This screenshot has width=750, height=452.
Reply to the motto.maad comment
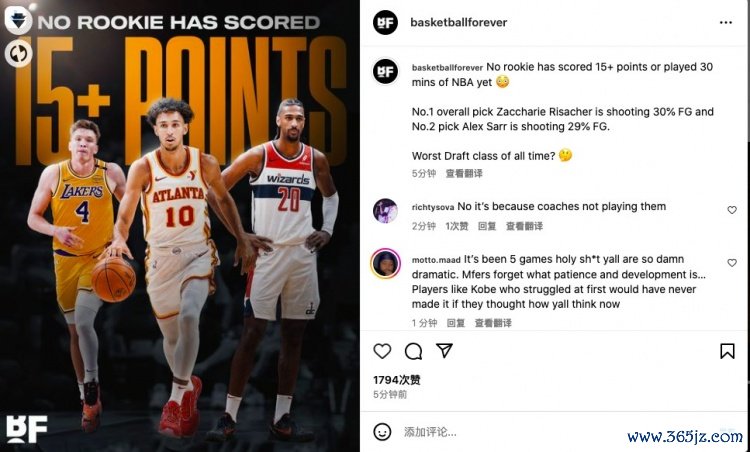456,323
